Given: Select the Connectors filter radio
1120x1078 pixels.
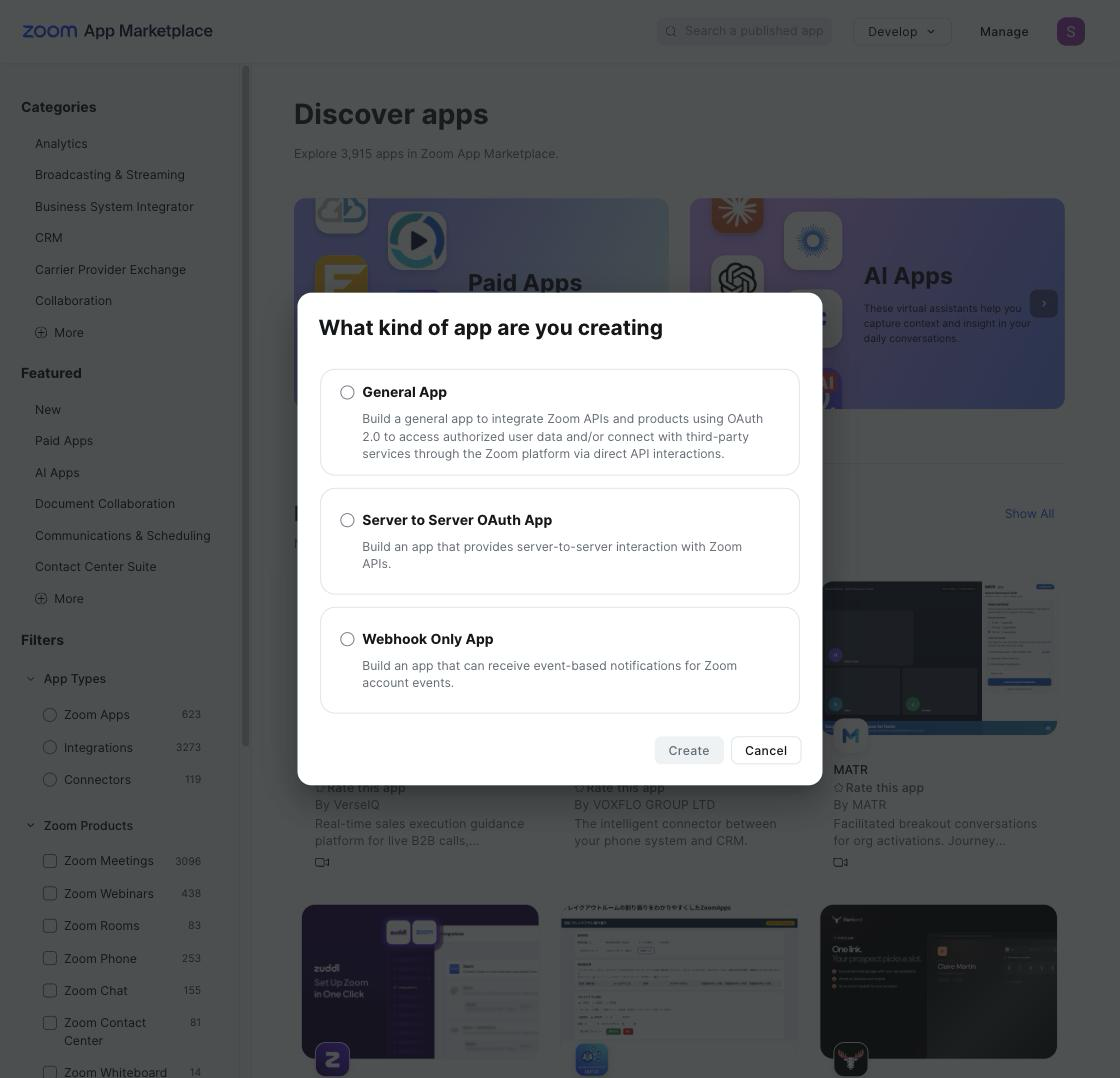Looking at the screenshot, I should coord(50,779).
